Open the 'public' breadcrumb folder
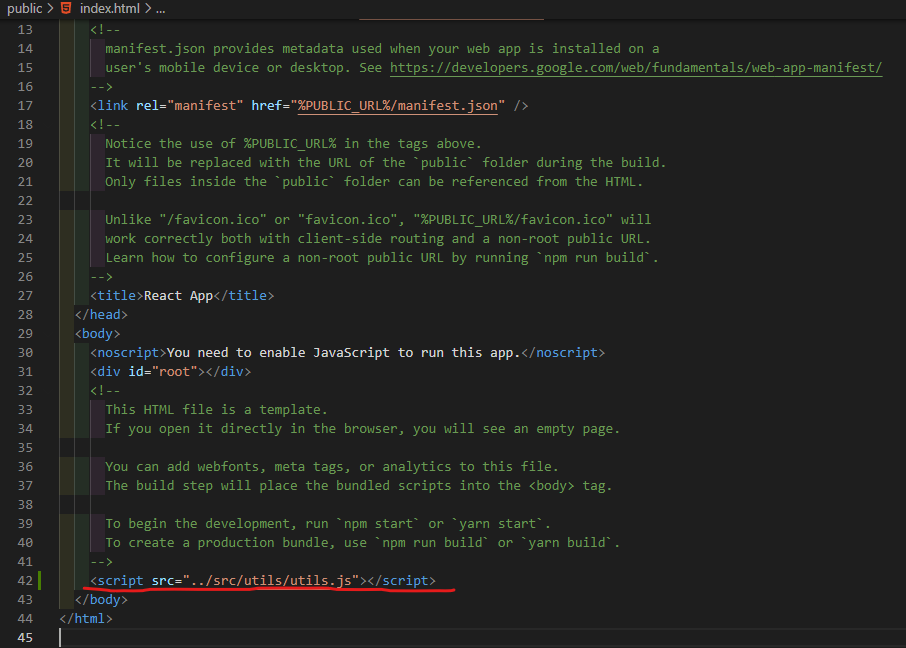Image resolution: width=906 pixels, height=648 pixels. pyautogui.click(x=24, y=9)
